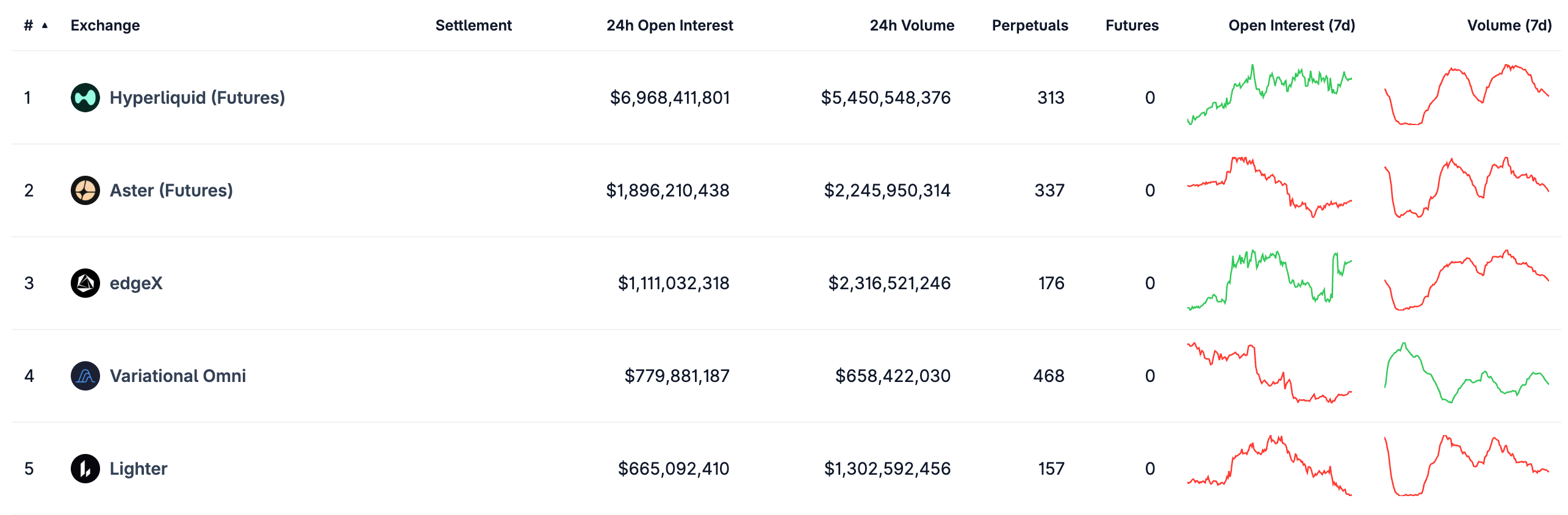Click the edgeX exchange logo icon
Image resolution: width=1568 pixels, height=515 pixels.
point(85,283)
